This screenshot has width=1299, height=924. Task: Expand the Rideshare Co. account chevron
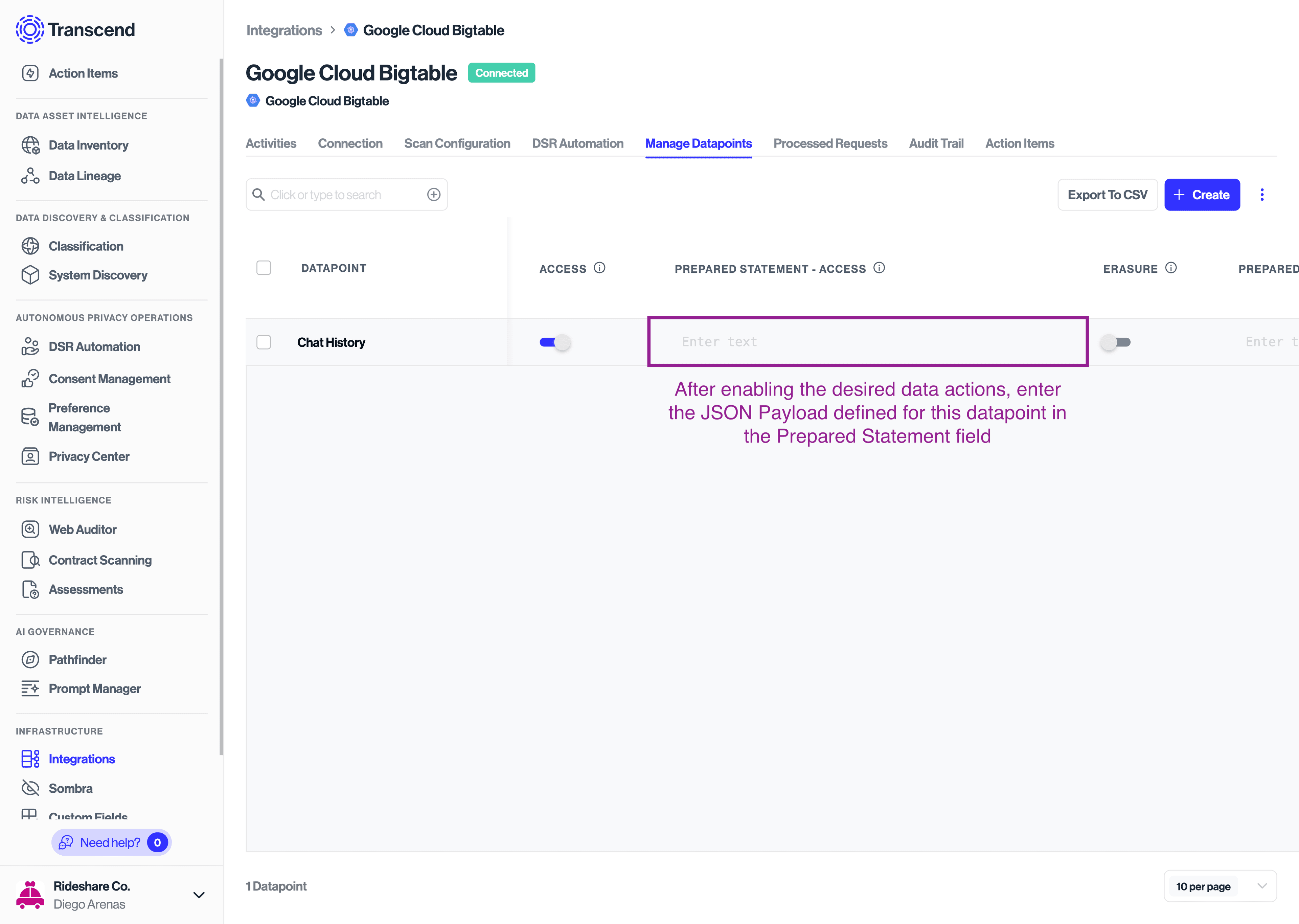(199, 895)
